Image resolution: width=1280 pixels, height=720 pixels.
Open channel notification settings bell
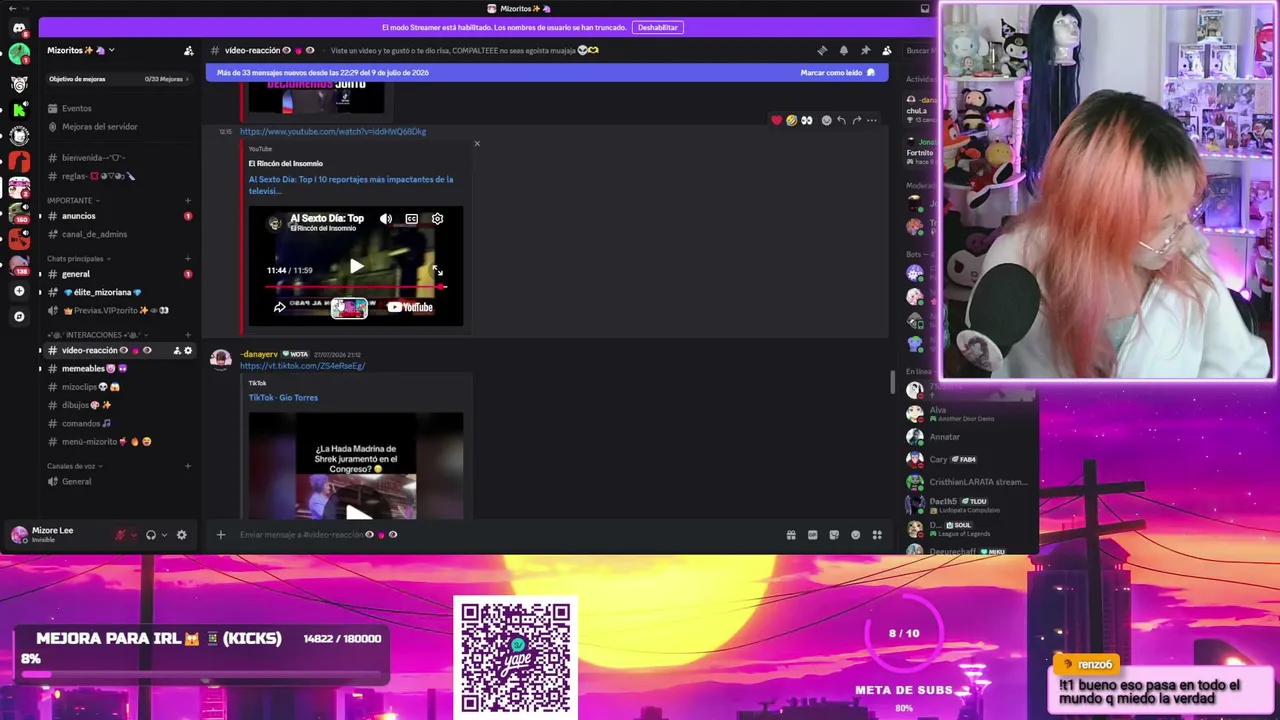[843, 50]
